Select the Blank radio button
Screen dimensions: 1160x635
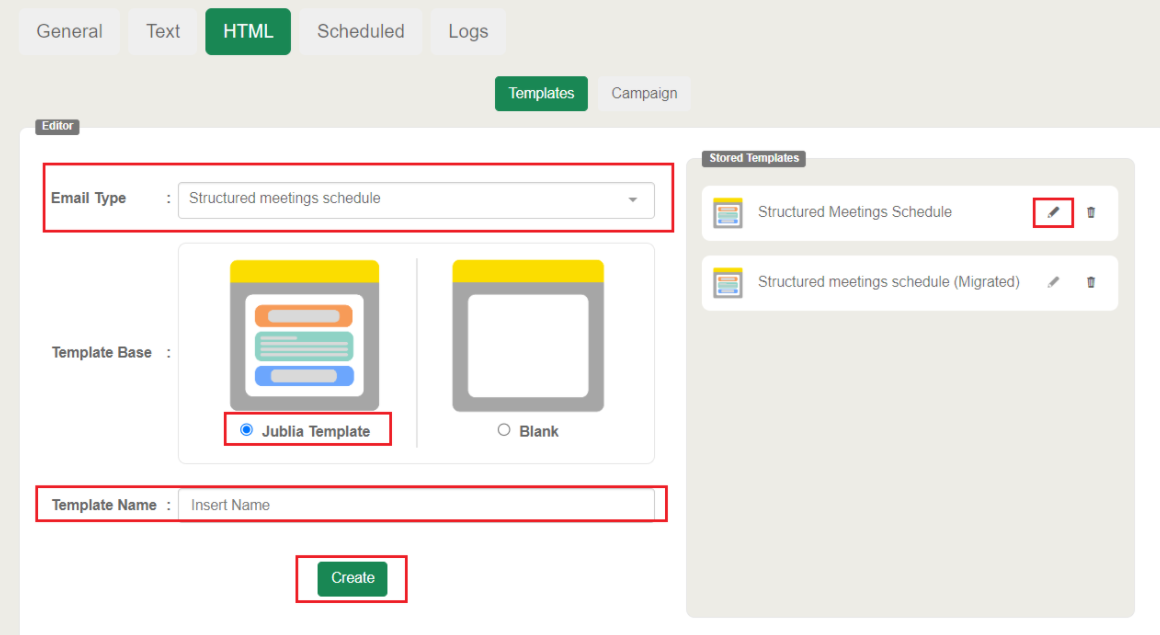click(504, 430)
